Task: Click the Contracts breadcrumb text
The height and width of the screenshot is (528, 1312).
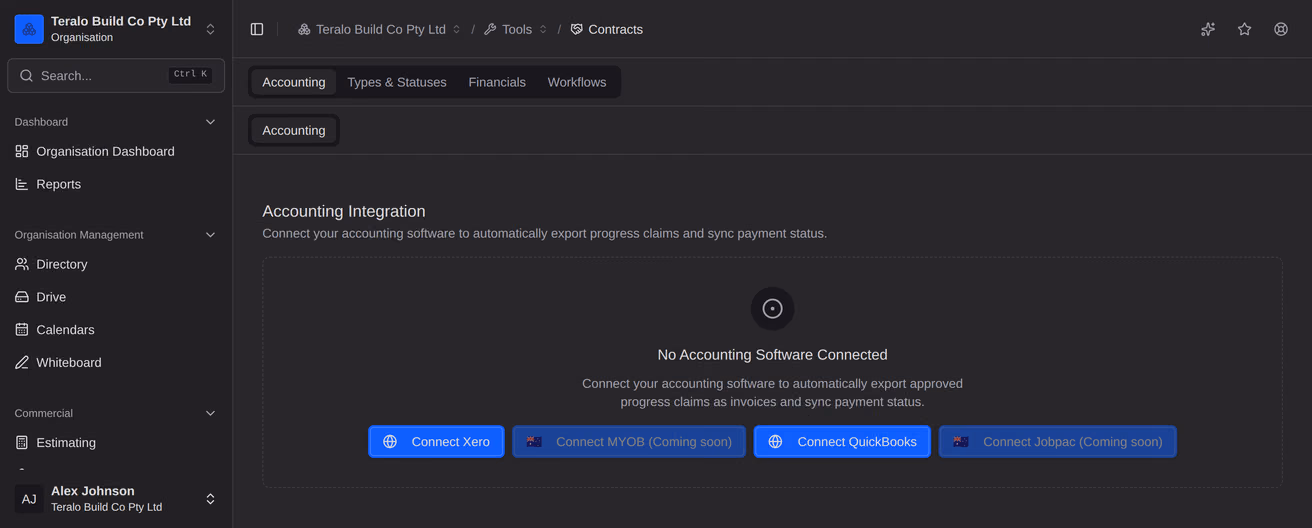Action: point(616,29)
